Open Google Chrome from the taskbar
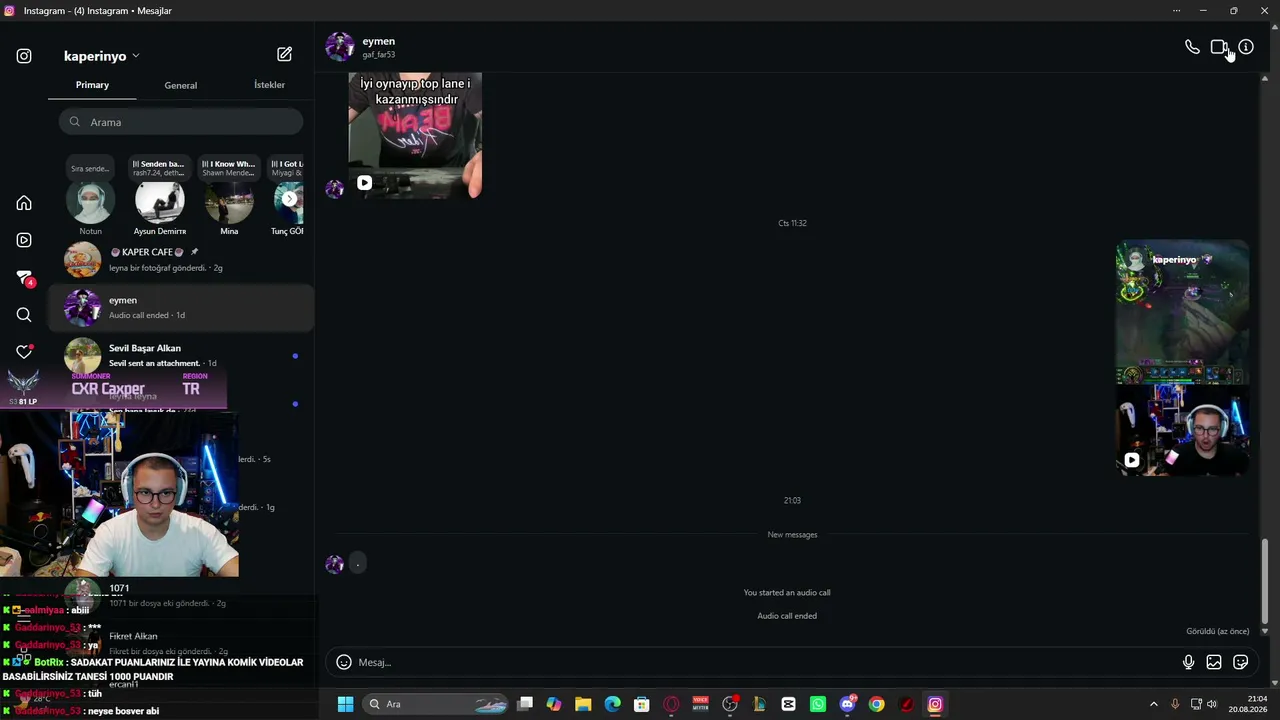Image resolution: width=1280 pixels, height=720 pixels. pyautogui.click(x=877, y=704)
